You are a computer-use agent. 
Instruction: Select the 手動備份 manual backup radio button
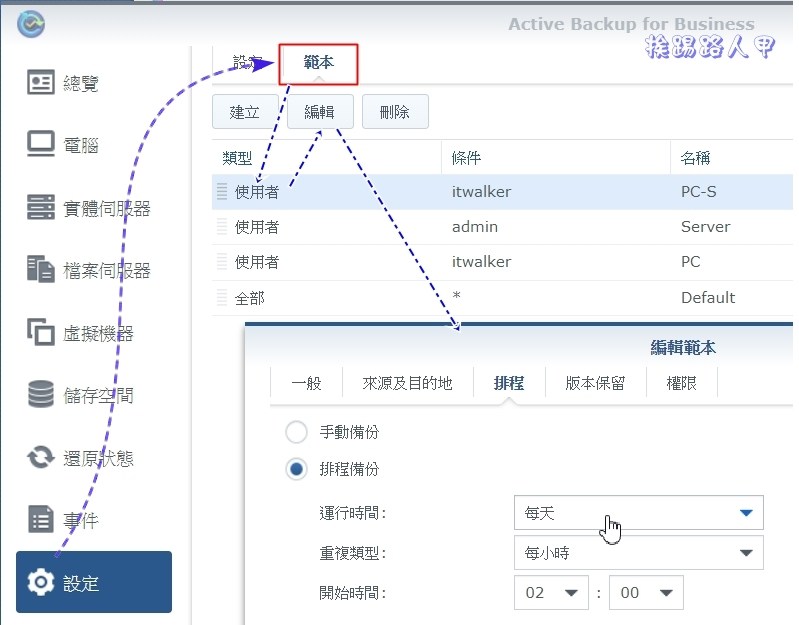[x=296, y=432]
